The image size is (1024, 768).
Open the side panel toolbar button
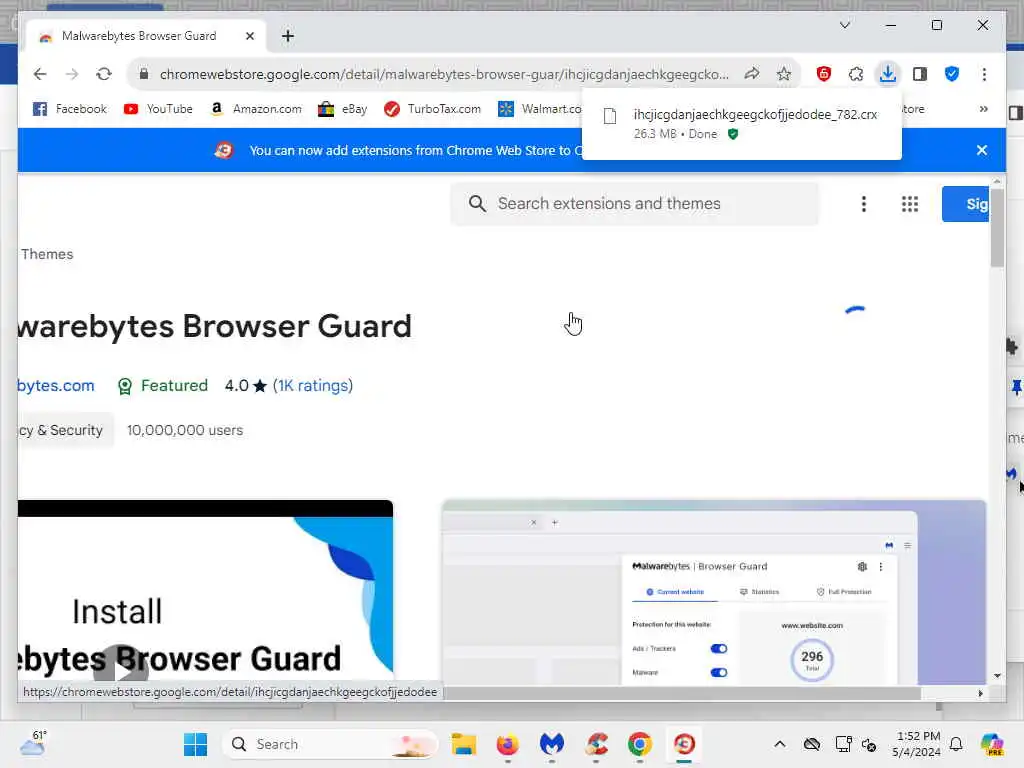point(920,74)
